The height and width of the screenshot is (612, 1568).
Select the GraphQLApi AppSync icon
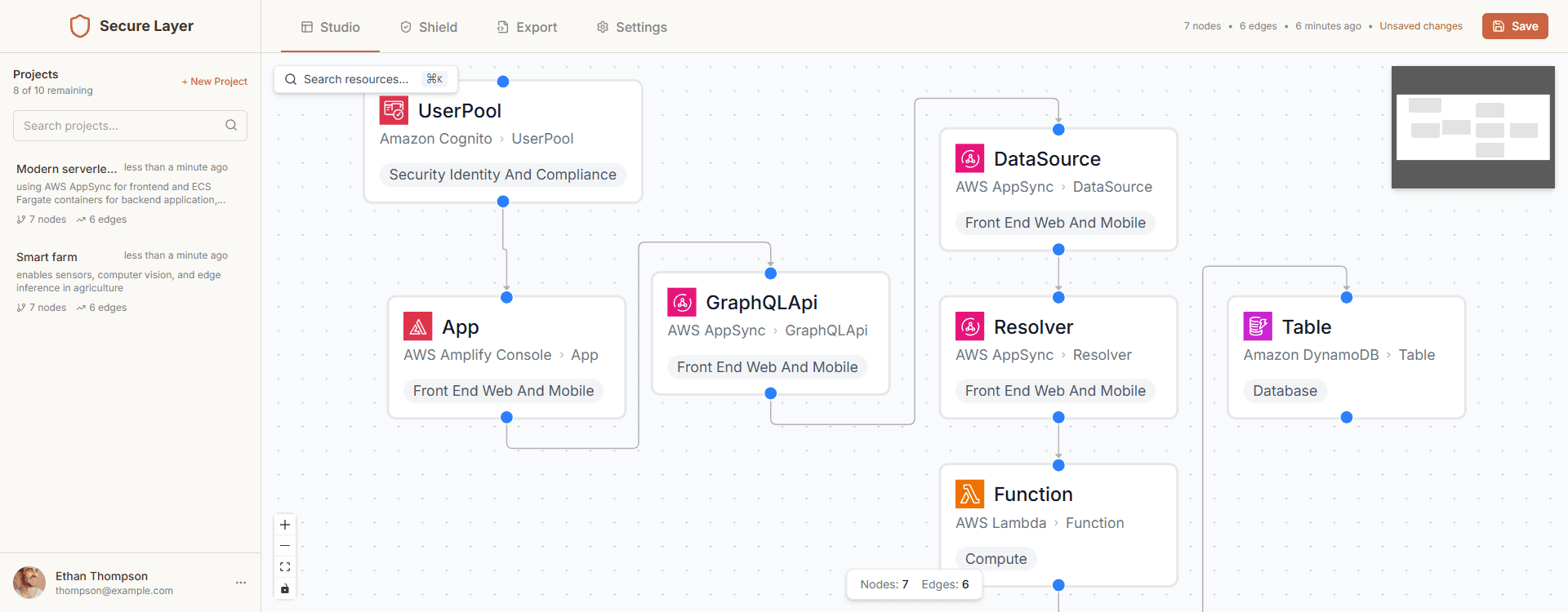(682, 302)
